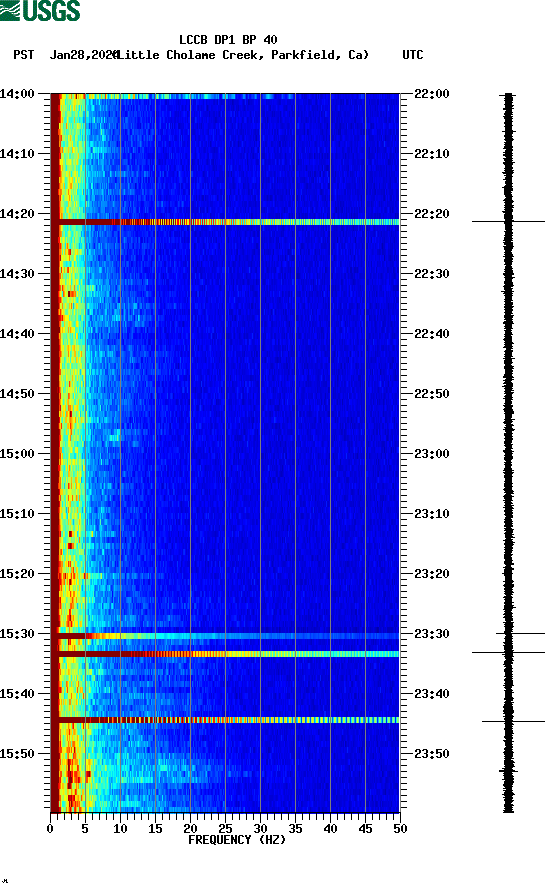Screen dimensions: 552x892
Task: Click the 14:30 PST time label
Action: coord(17,274)
